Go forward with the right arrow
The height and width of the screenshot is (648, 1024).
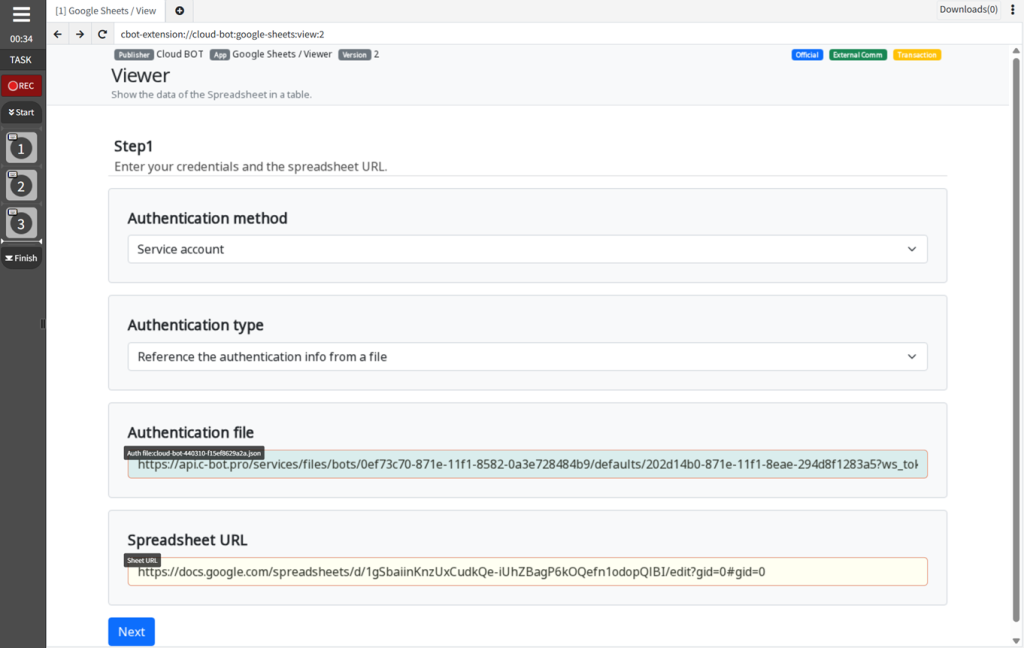click(x=80, y=34)
